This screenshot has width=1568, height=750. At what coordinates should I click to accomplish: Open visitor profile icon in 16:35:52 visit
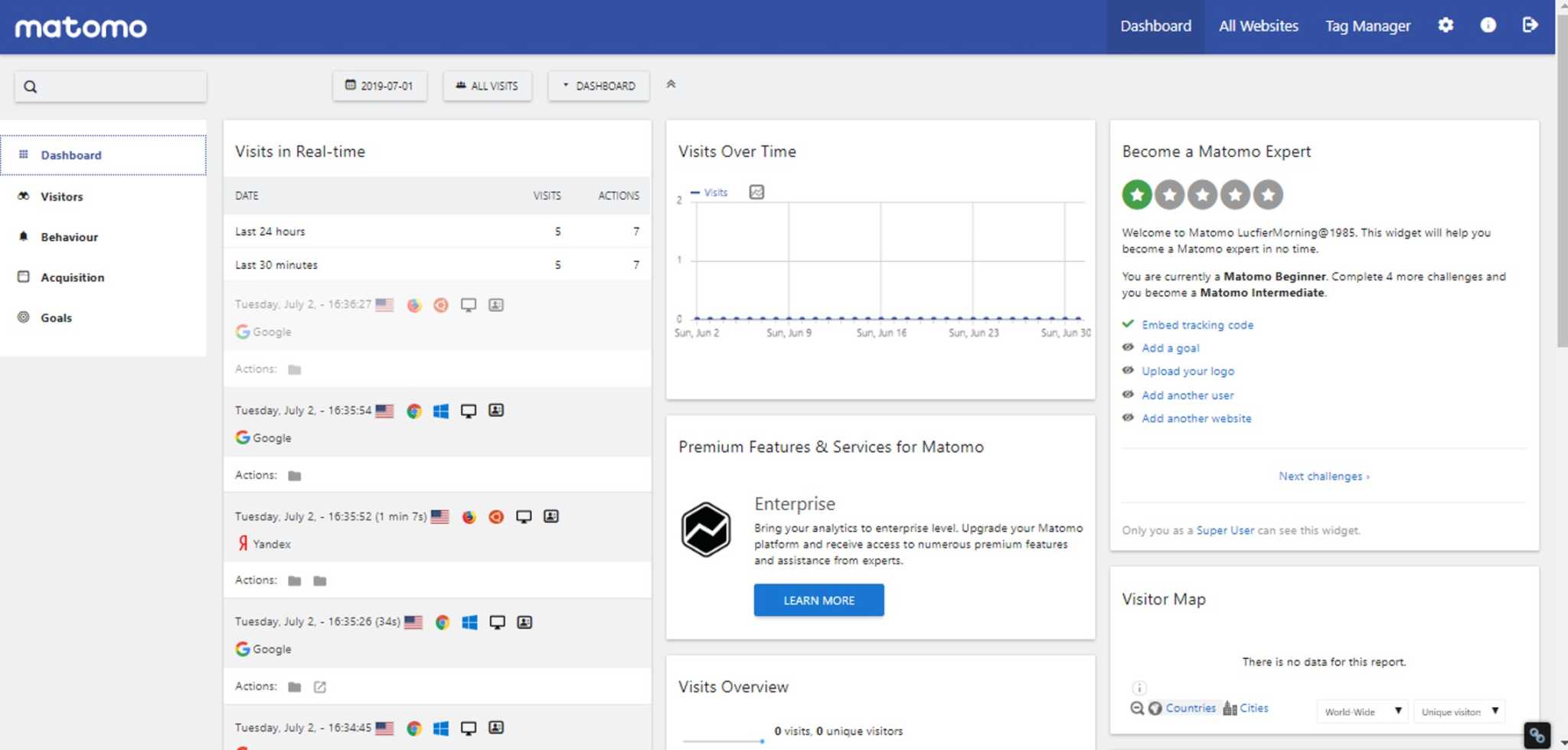click(551, 516)
